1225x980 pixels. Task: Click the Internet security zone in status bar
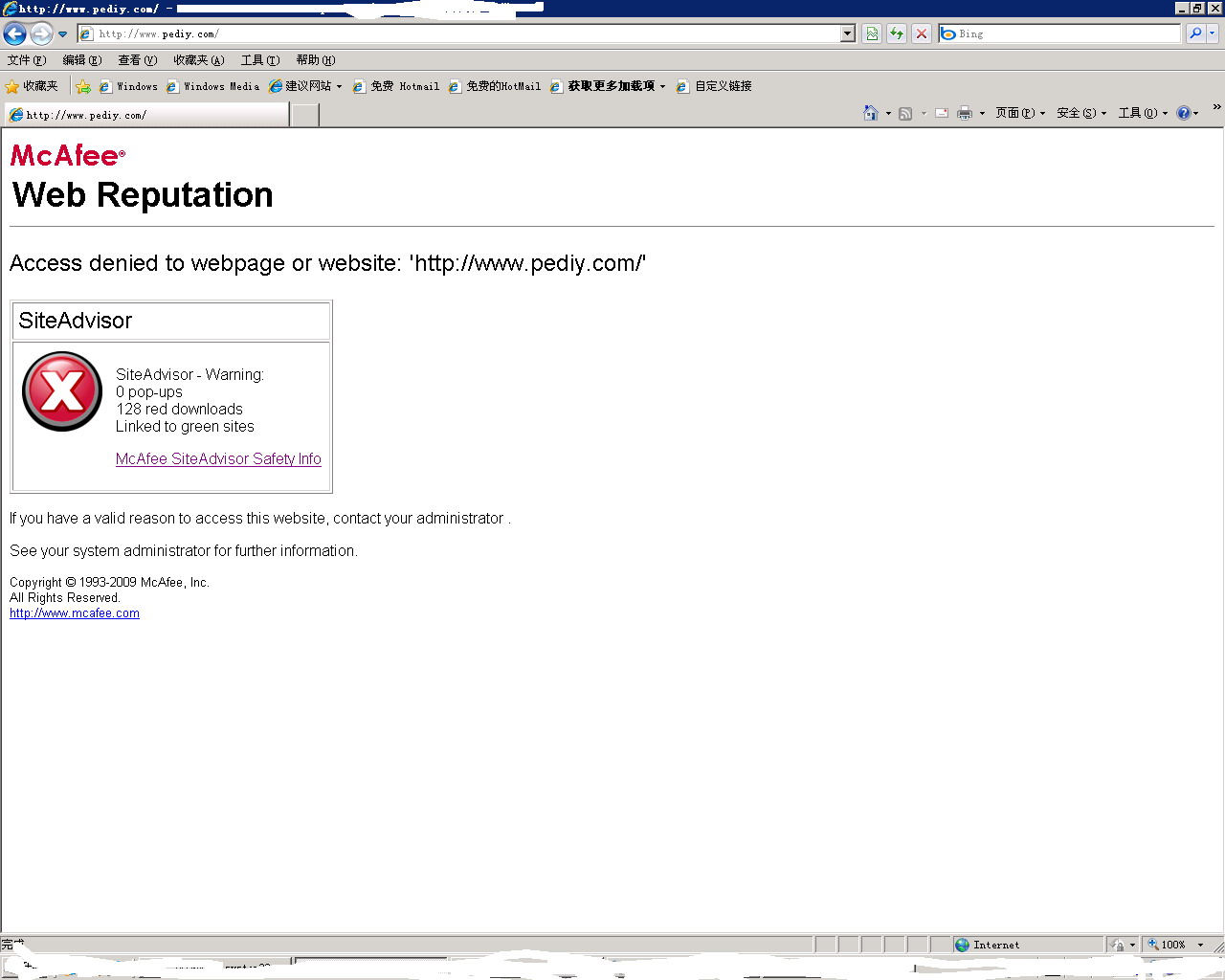pos(1027,945)
